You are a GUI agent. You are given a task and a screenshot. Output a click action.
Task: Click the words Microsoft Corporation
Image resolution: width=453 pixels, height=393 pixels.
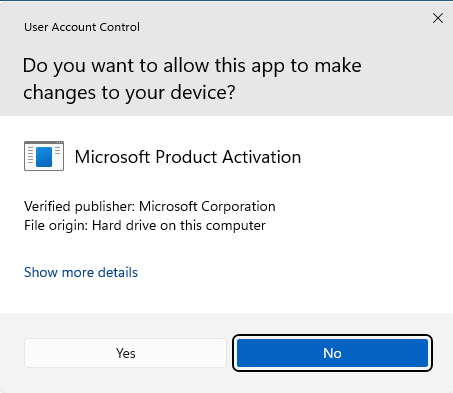pyautogui.click(x=207, y=206)
